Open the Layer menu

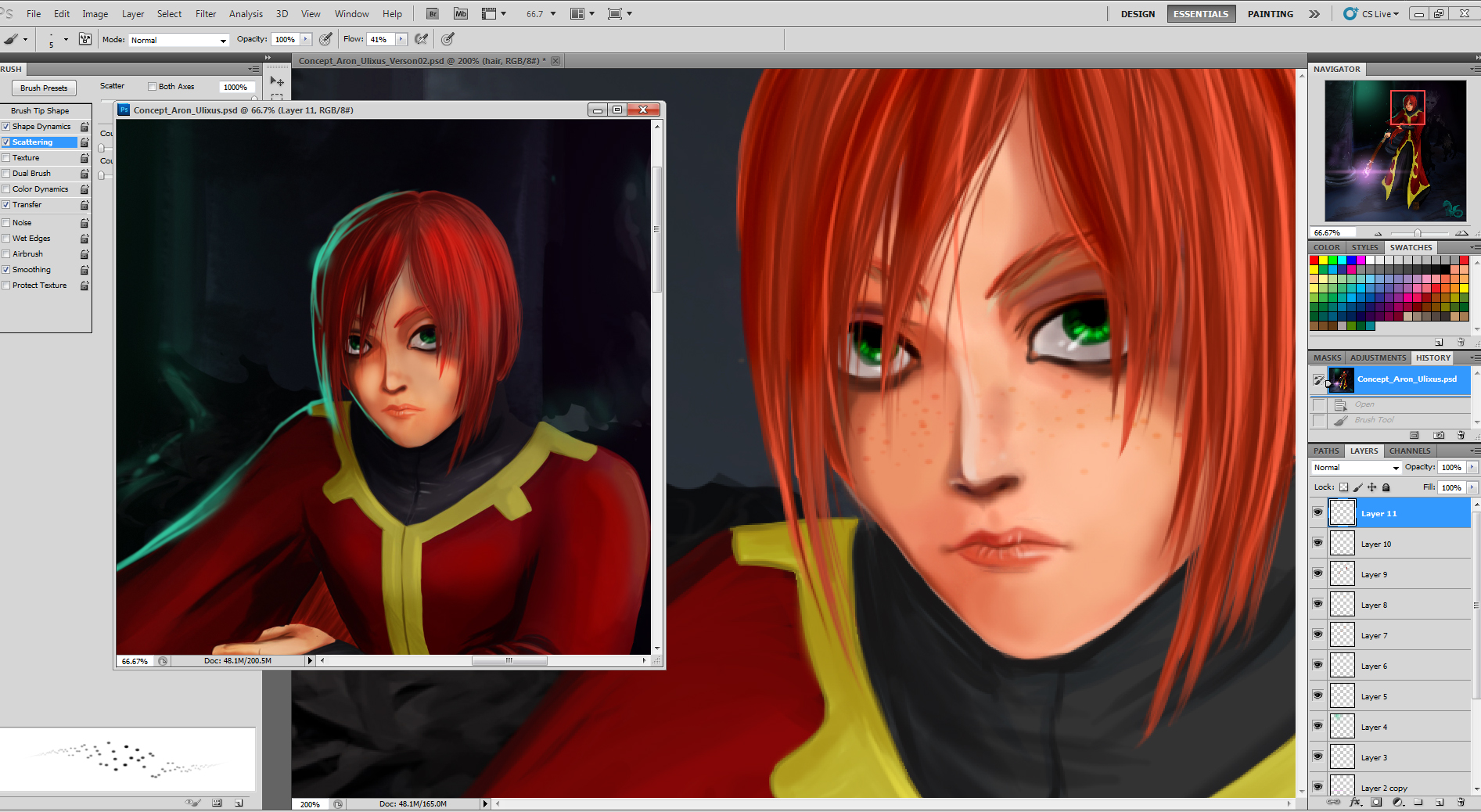point(133,14)
